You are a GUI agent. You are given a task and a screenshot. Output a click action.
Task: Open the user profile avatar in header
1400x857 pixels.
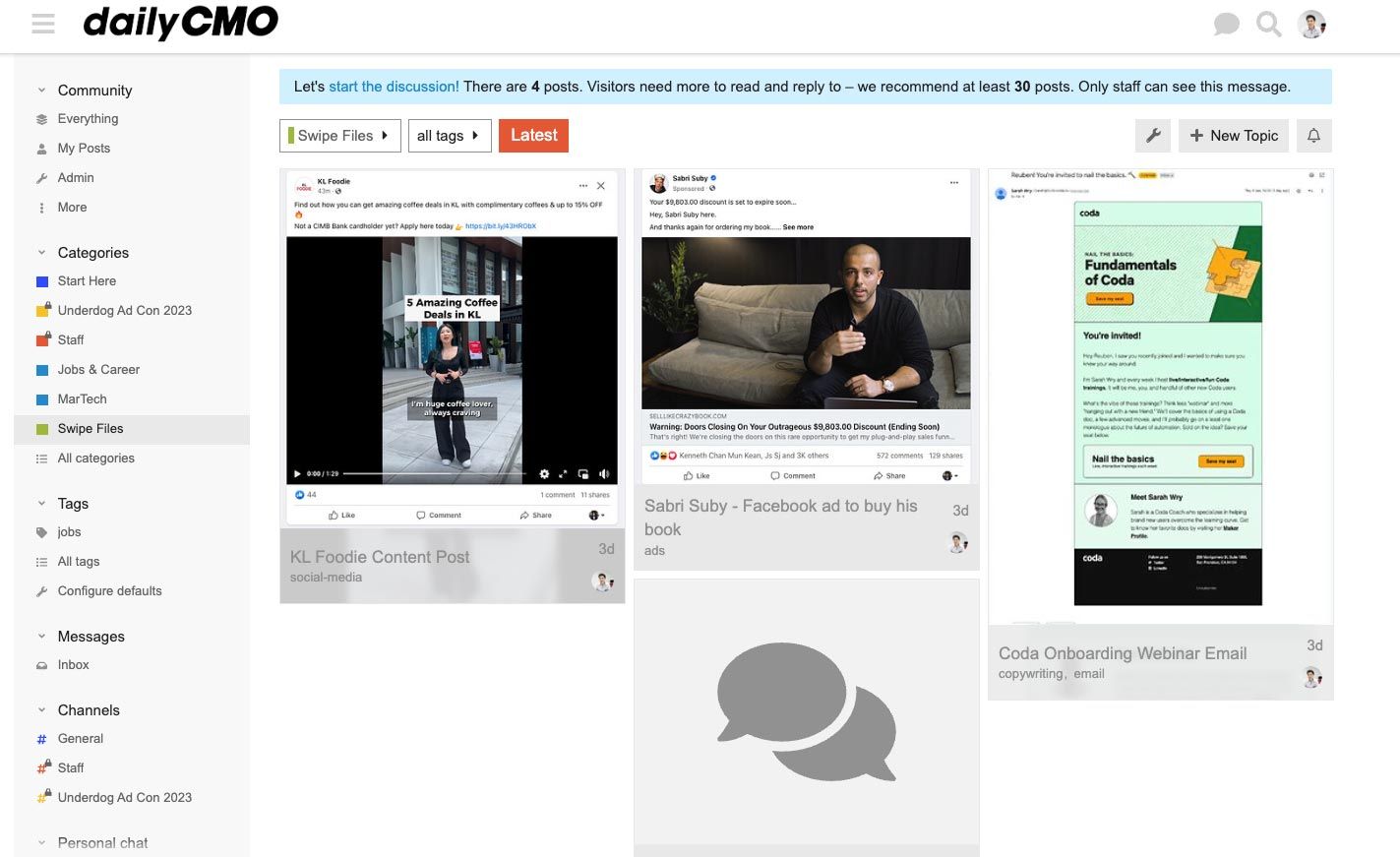(x=1311, y=25)
